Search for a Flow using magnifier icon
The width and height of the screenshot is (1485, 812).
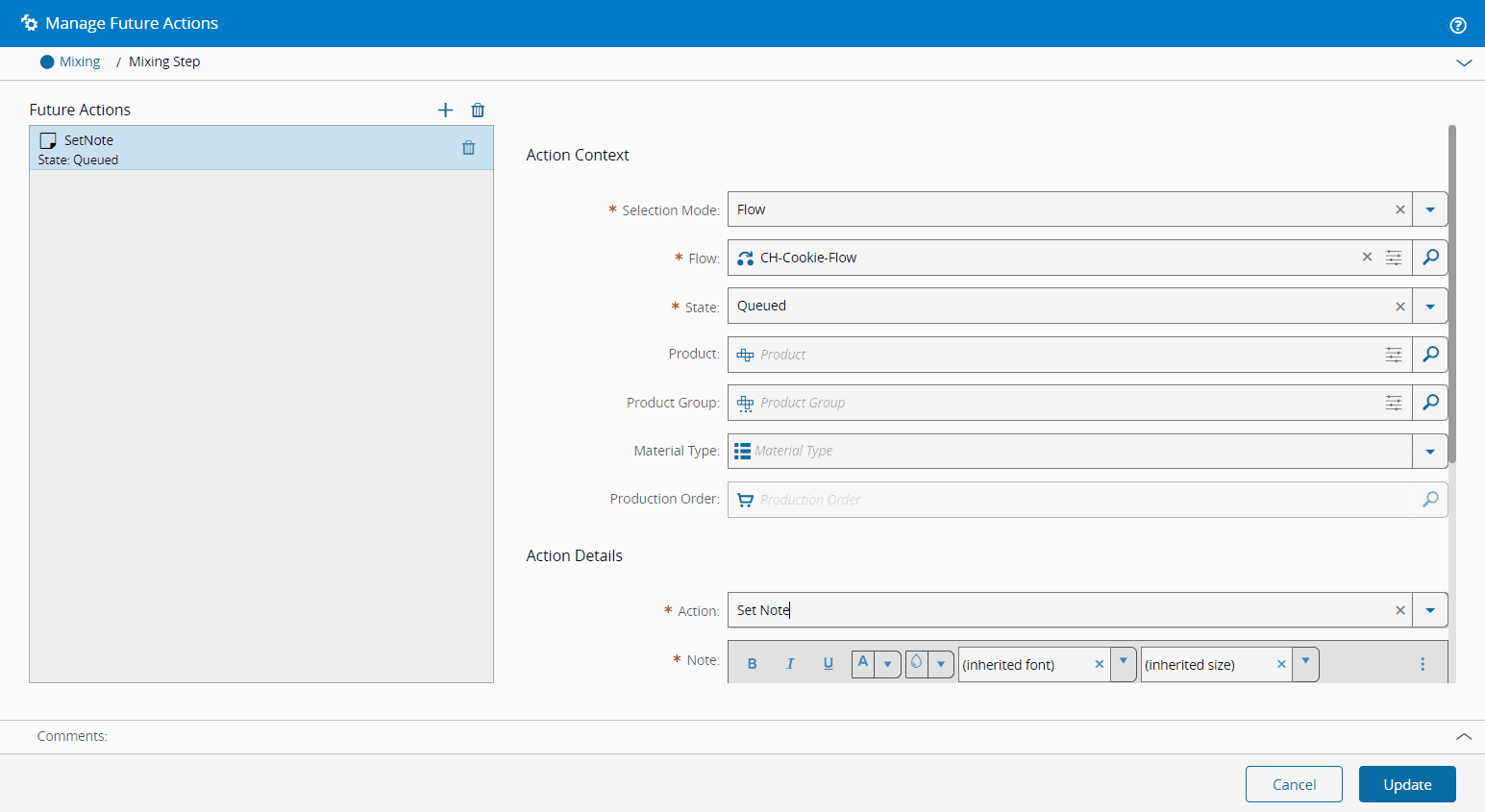[1430, 258]
